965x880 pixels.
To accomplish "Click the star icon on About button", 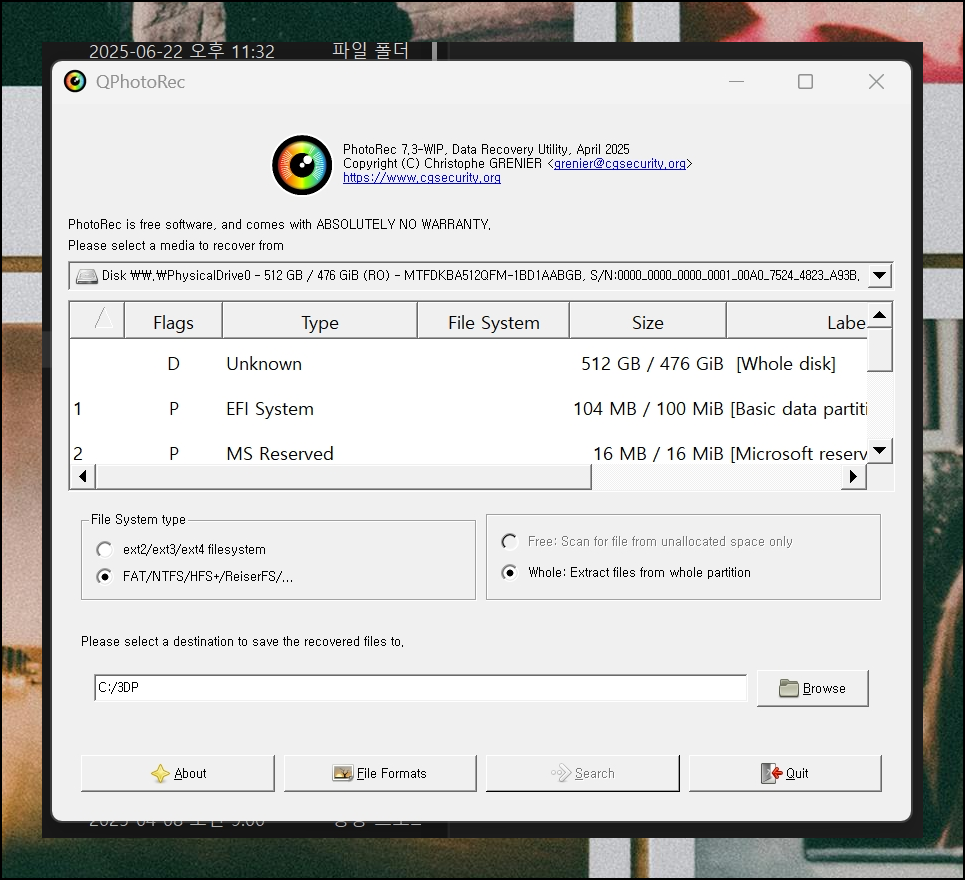I will pos(160,774).
